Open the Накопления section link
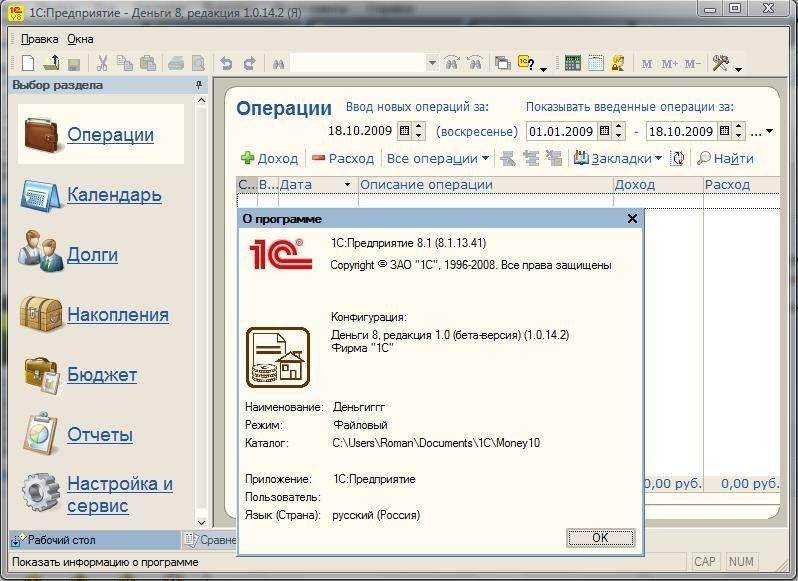 tap(117, 315)
